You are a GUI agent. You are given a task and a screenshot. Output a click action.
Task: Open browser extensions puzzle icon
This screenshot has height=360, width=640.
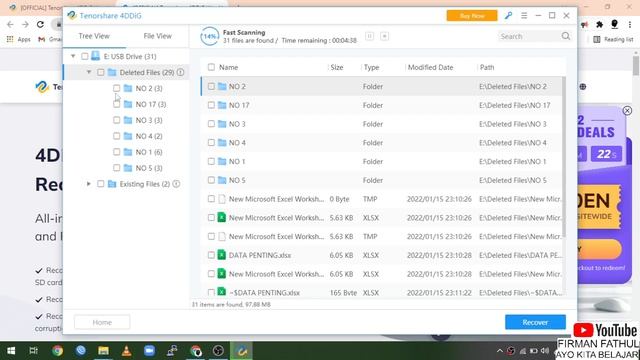pos(599,24)
